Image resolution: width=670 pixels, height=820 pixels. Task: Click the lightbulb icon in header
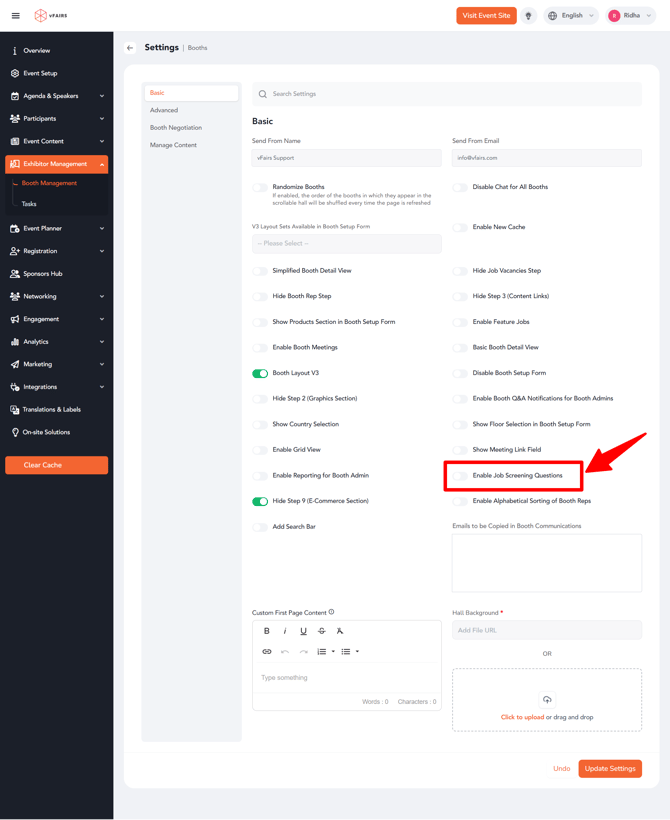pyautogui.click(x=528, y=16)
